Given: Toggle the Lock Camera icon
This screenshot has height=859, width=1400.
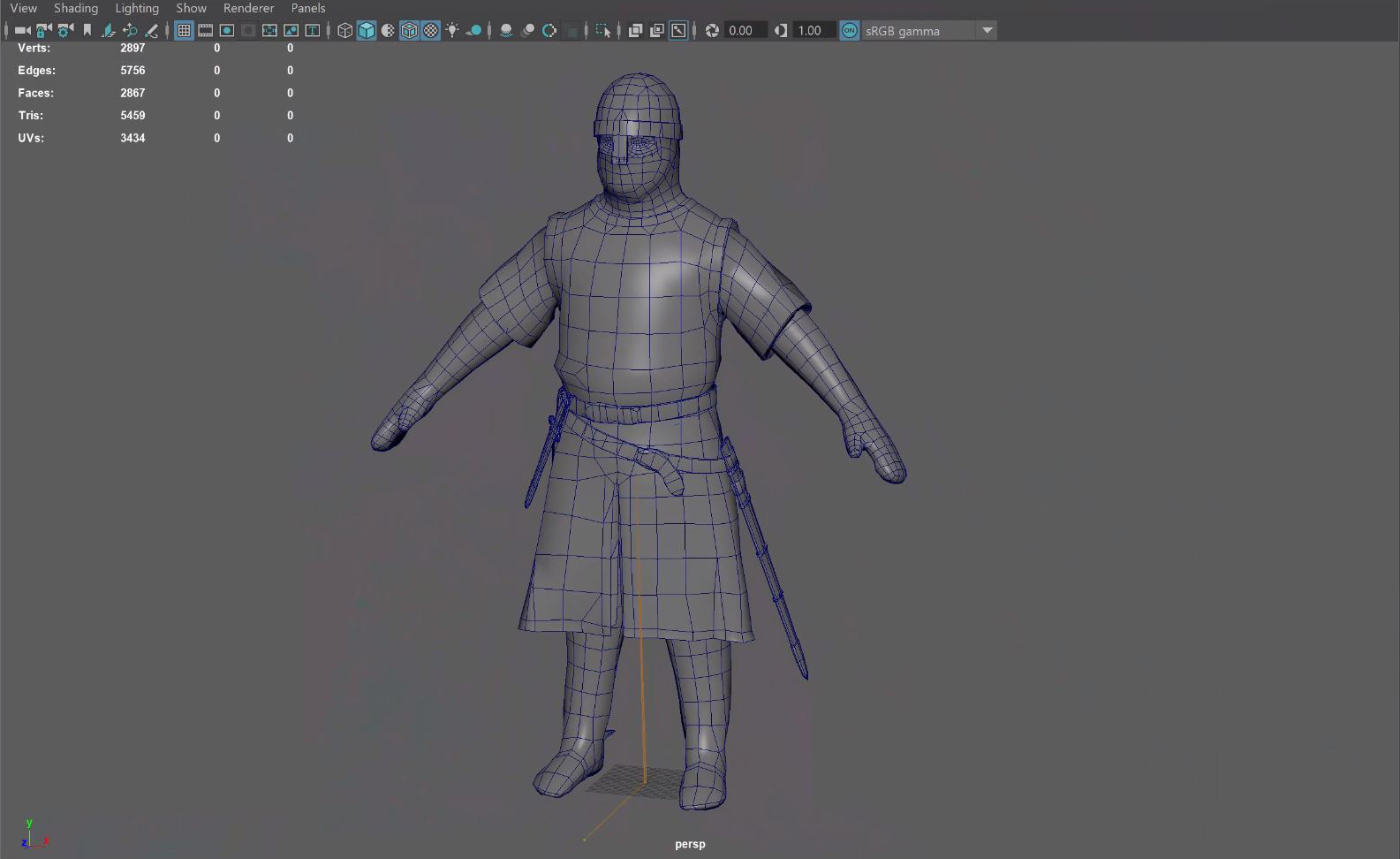Looking at the screenshot, I should 43,31.
